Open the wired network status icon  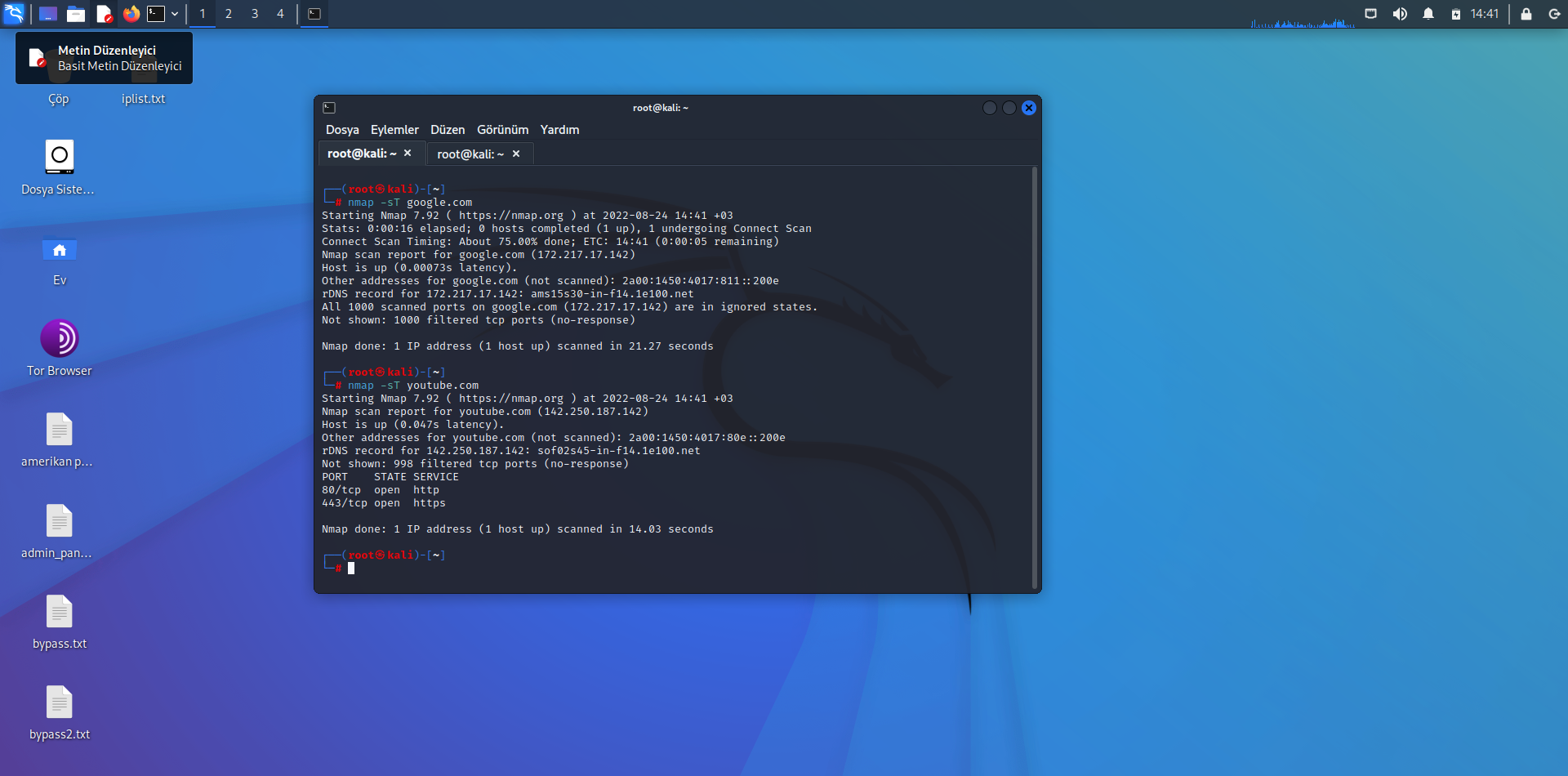click(x=1371, y=14)
